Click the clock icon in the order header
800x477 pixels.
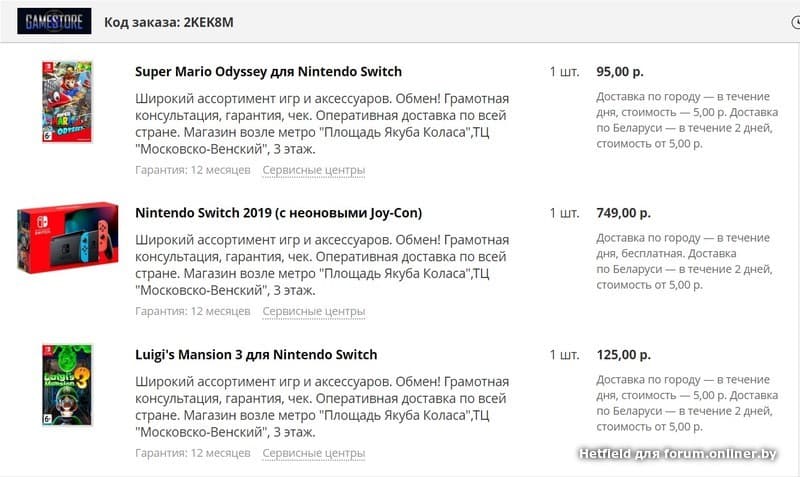(x=795, y=21)
